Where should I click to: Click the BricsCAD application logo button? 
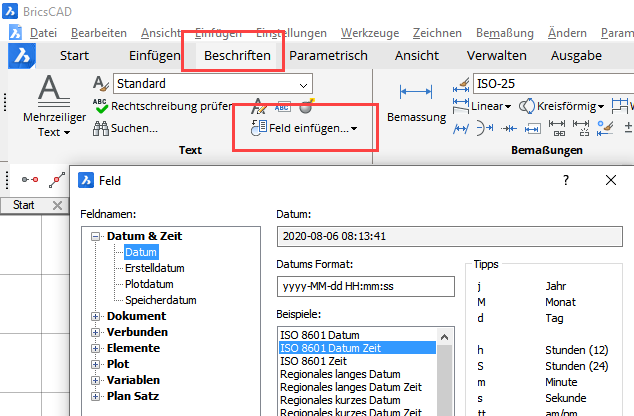click(x=19, y=57)
